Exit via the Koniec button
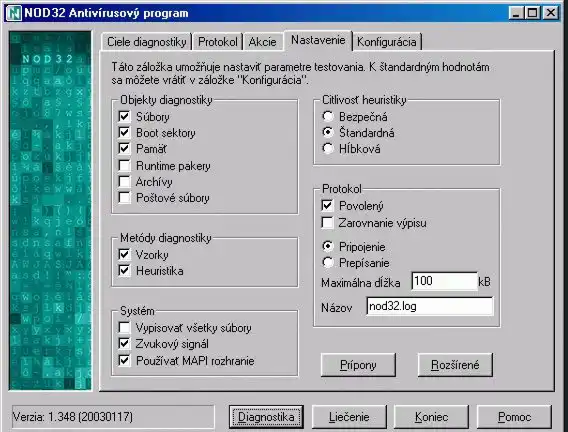Image resolution: width=568 pixels, height=432 pixels. click(431, 417)
